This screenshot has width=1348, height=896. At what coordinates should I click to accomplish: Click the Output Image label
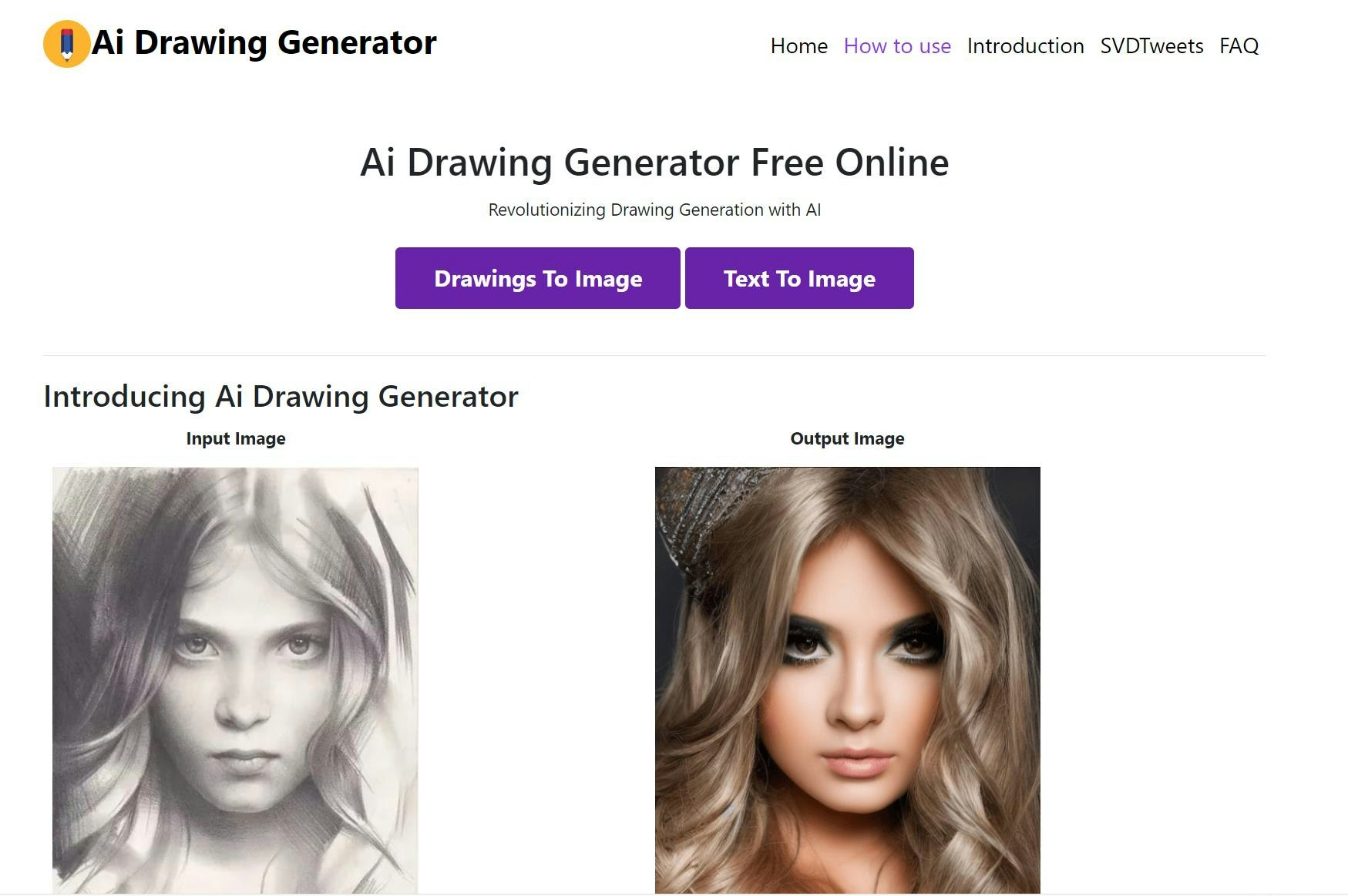point(847,438)
